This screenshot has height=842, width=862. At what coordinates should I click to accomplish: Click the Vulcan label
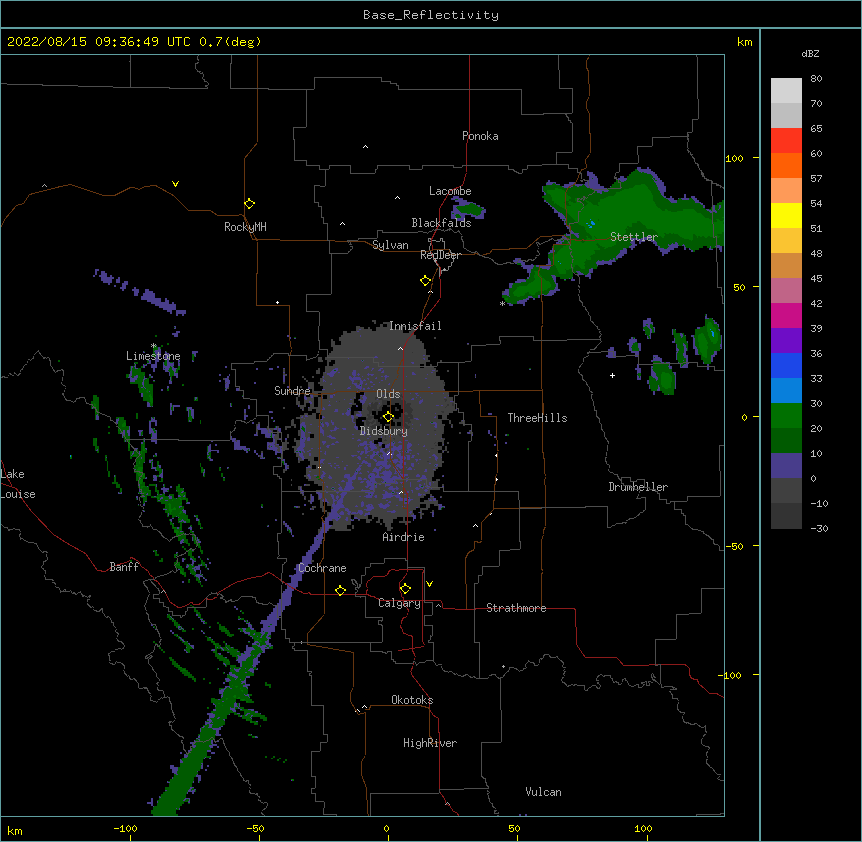click(543, 792)
